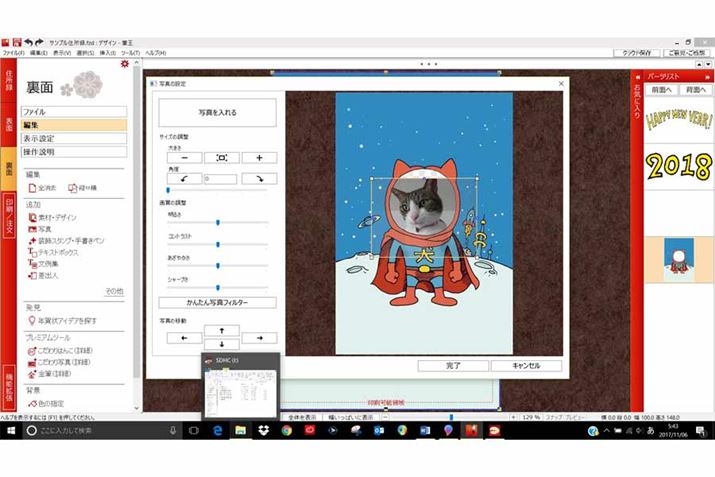715x477 pixels.
Task: Open 色の指定 background color option
Action: 46,404
